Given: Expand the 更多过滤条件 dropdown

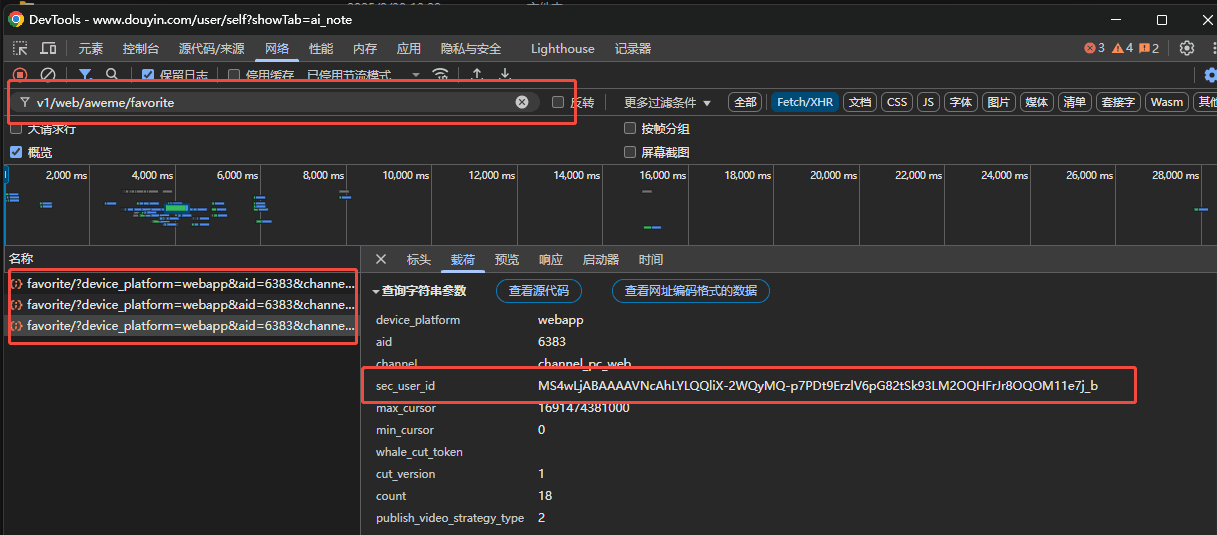Looking at the screenshot, I should click(667, 102).
